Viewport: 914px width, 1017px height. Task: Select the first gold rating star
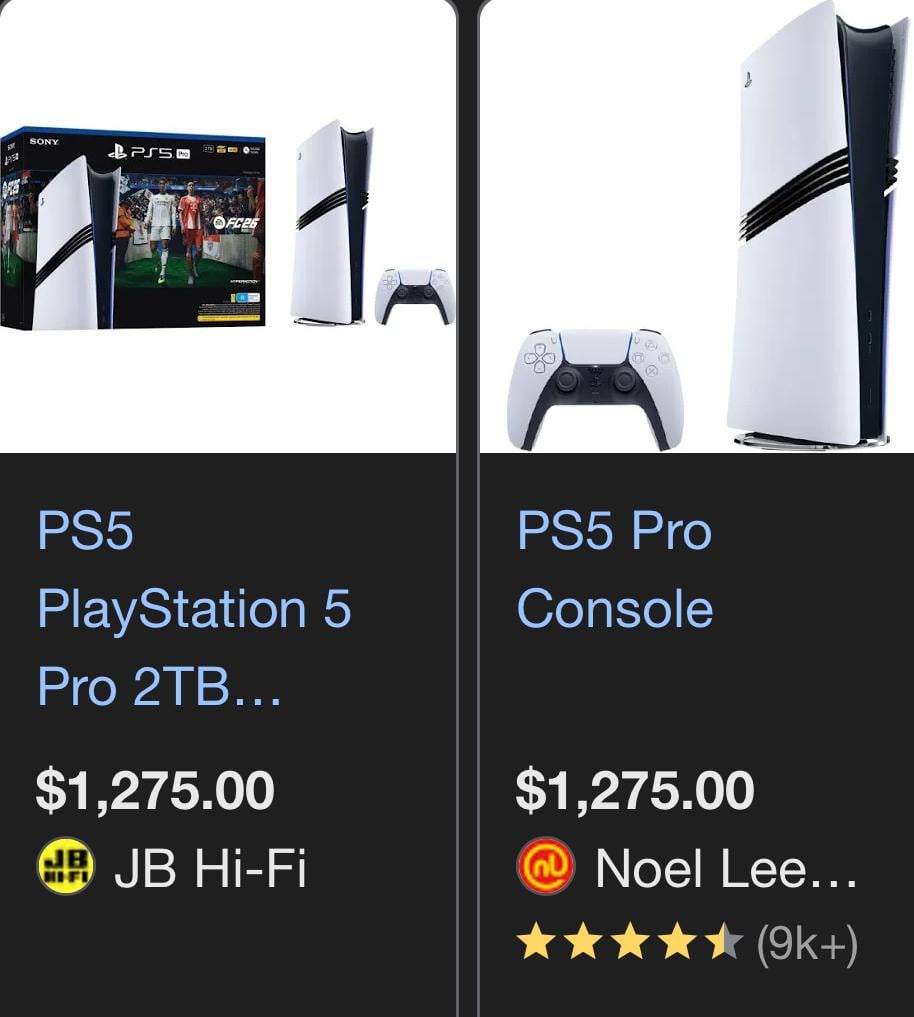coord(535,942)
